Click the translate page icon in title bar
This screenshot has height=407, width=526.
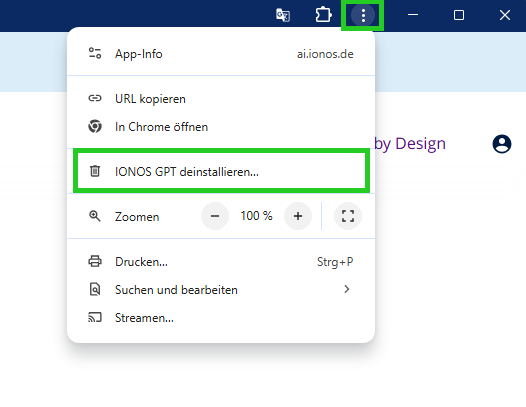coord(283,15)
